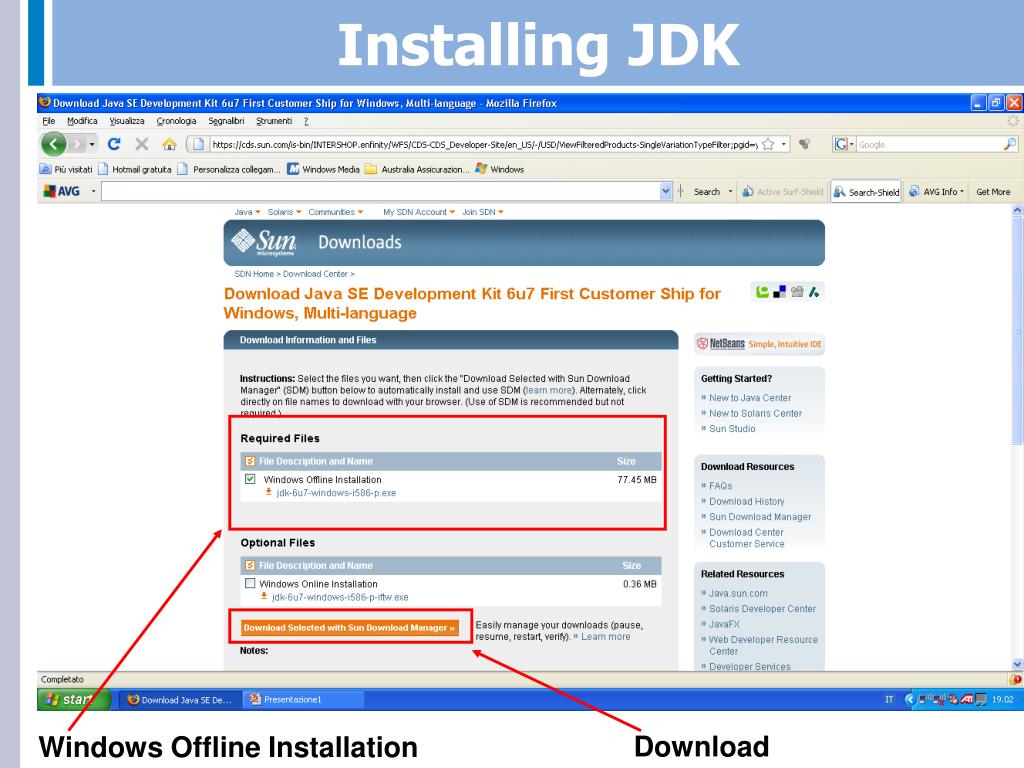Image resolution: width=1024 pixels, height=768 pixels.
Task: Click the Presentazione1 taskbar item
Action: [x=304, y=699]
